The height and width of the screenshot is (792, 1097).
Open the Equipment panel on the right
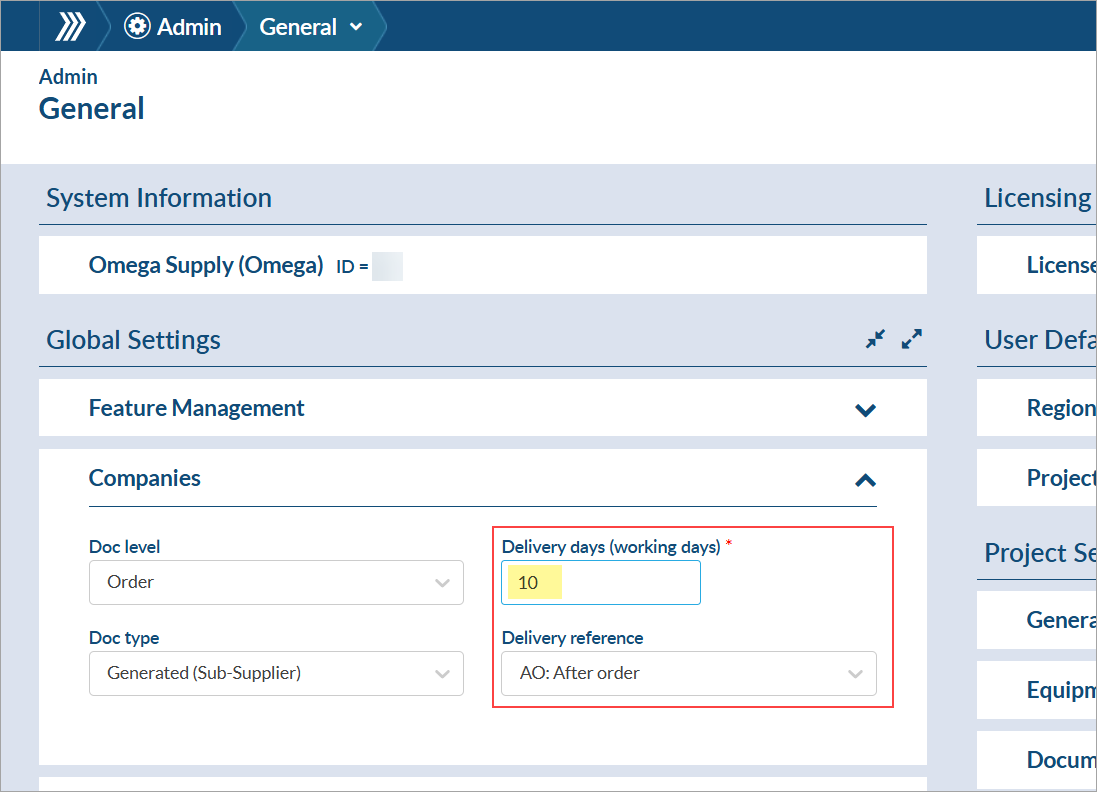click(x=1060, y=690)
